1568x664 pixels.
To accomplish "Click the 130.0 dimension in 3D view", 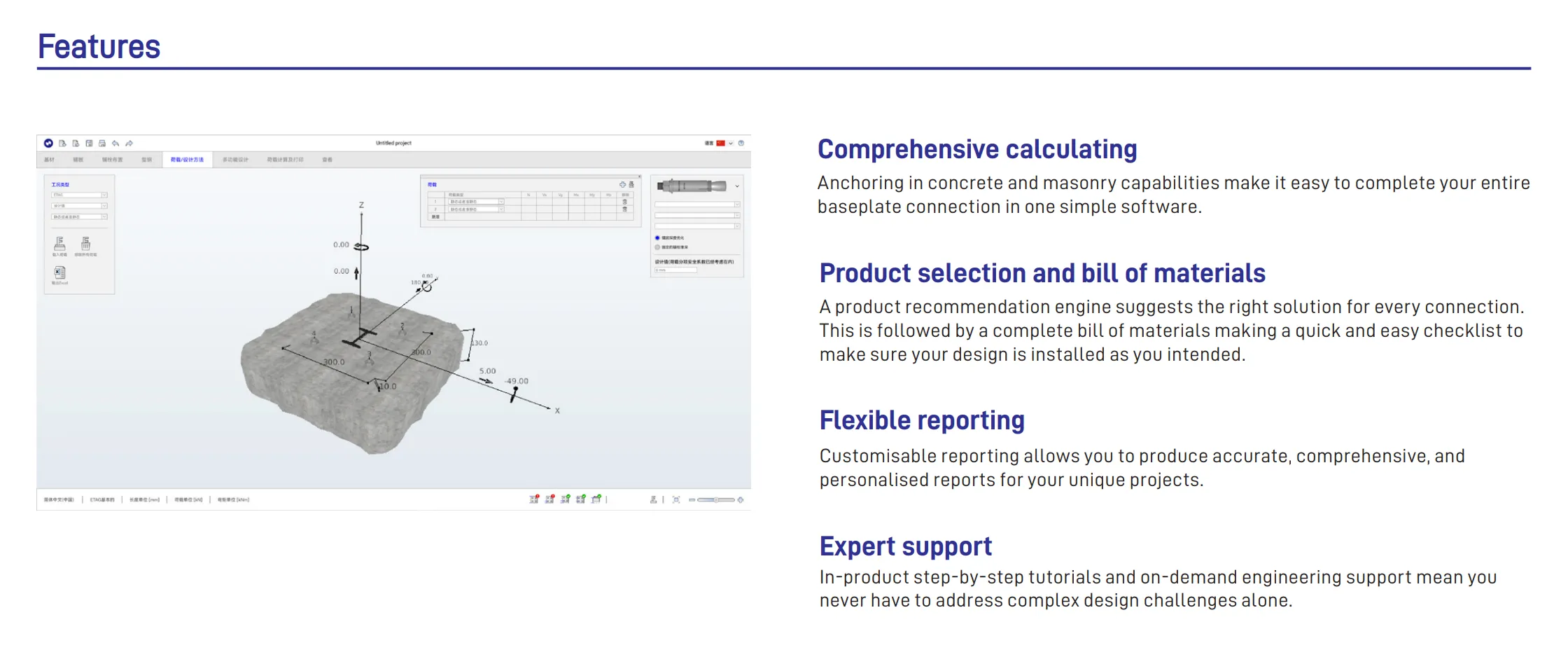I will tap(479, 343).
